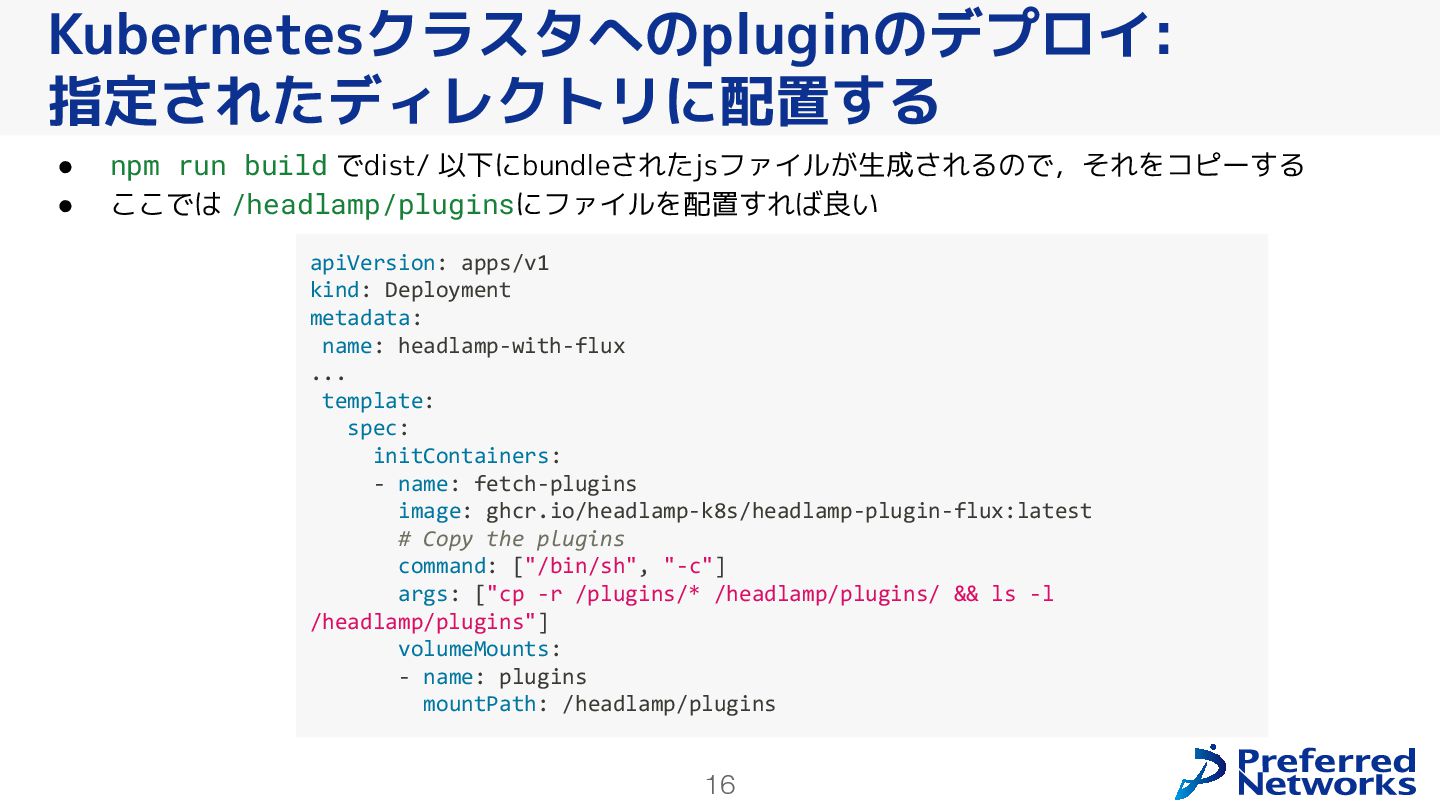1440x810 pixels.
Task: Click the 'mountPath: /headlamp/plugins' line
Action: [x=599, y=704]
